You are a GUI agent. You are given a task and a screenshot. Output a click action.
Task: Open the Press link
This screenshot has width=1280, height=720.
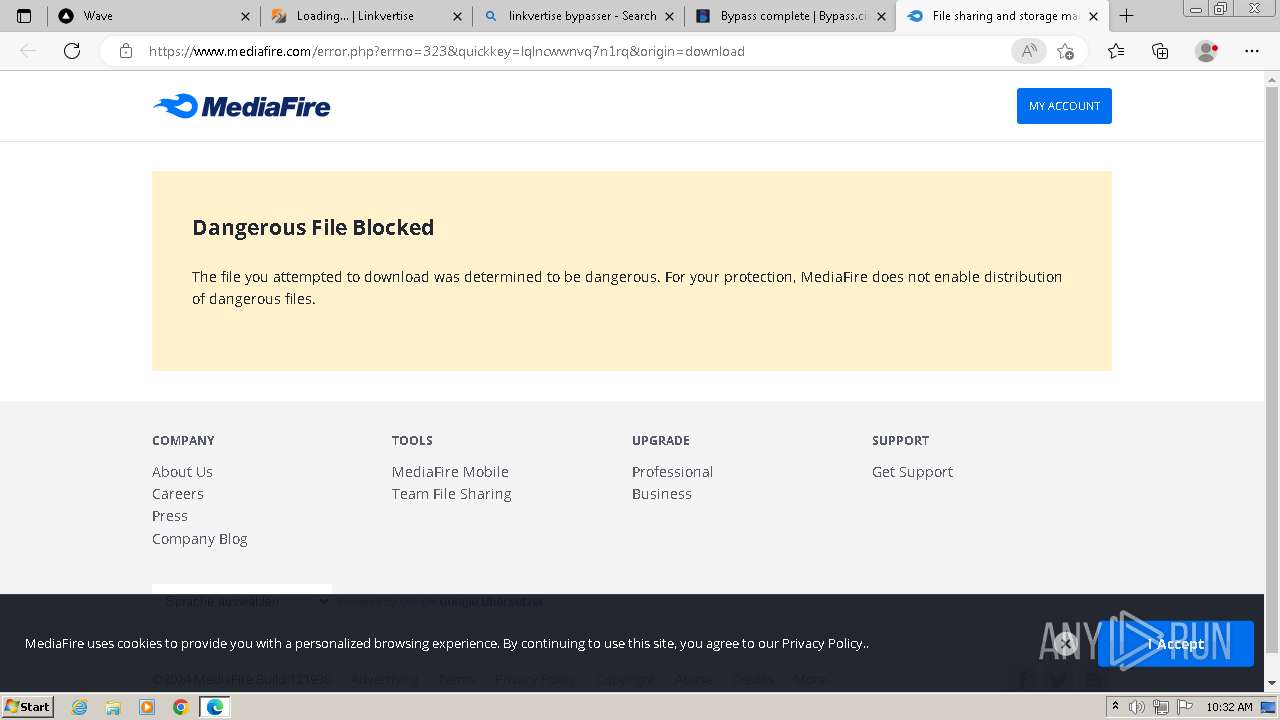tap(170, 516)
